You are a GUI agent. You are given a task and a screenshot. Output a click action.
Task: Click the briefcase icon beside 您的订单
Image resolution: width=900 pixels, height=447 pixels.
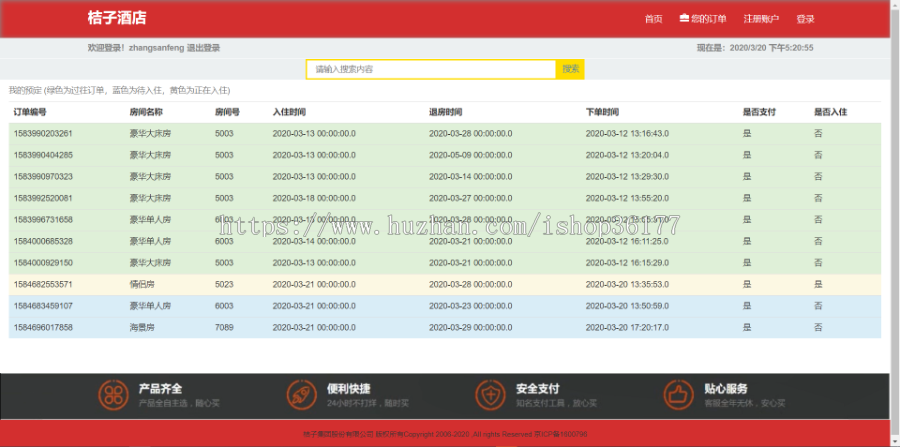click(684, 18)
